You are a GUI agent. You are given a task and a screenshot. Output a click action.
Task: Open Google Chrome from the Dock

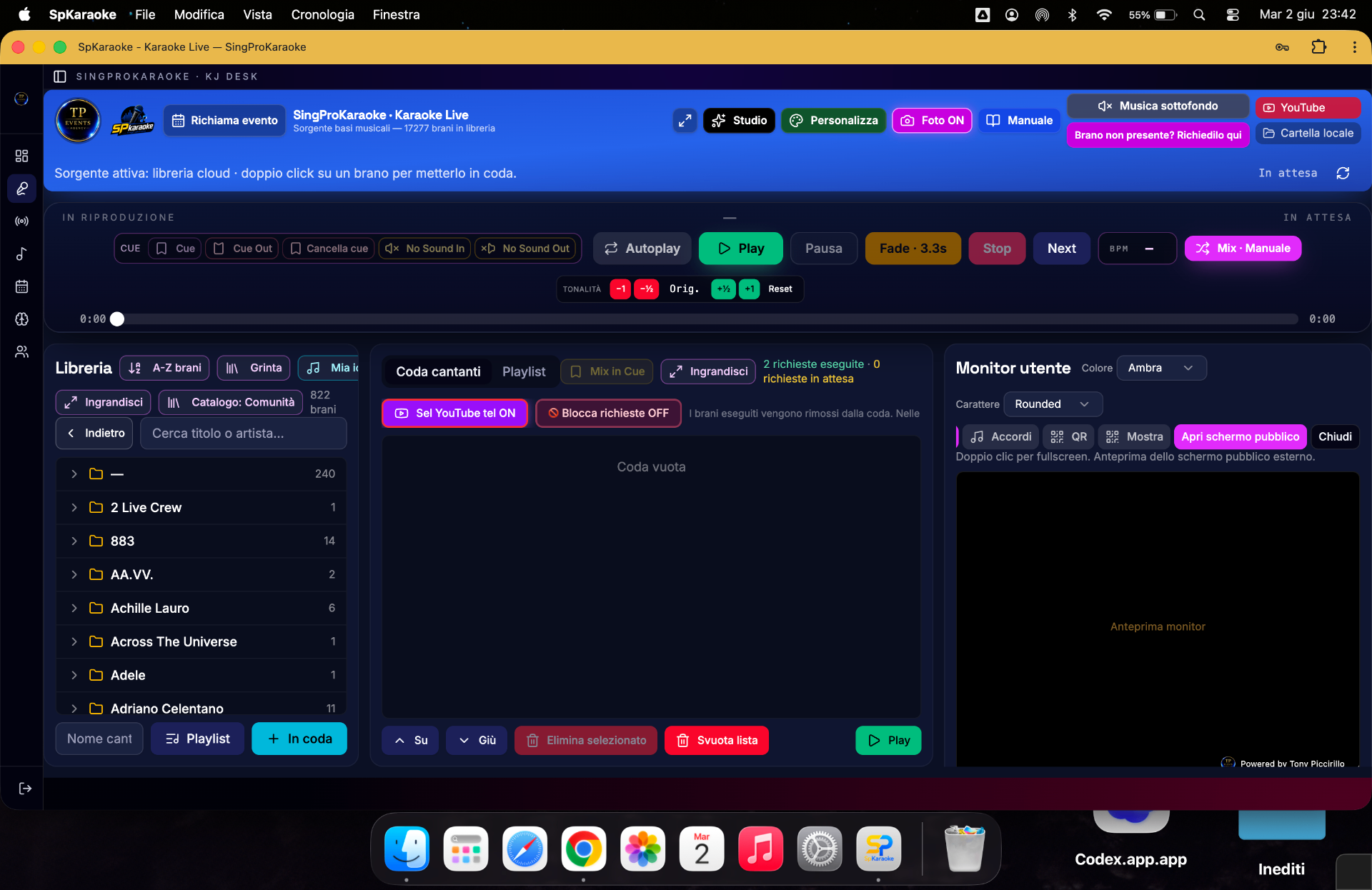point(584,849)
